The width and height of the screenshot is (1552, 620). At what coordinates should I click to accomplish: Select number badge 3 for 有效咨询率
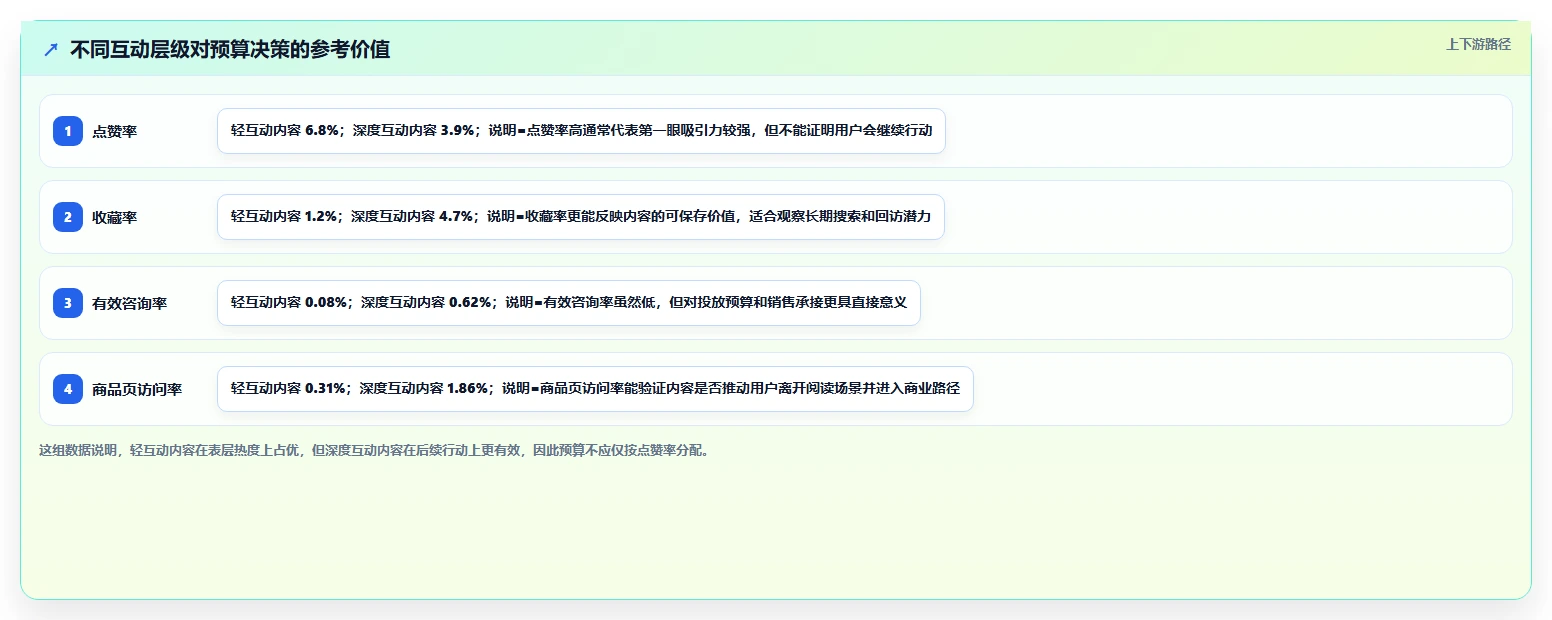pos(68,303)
